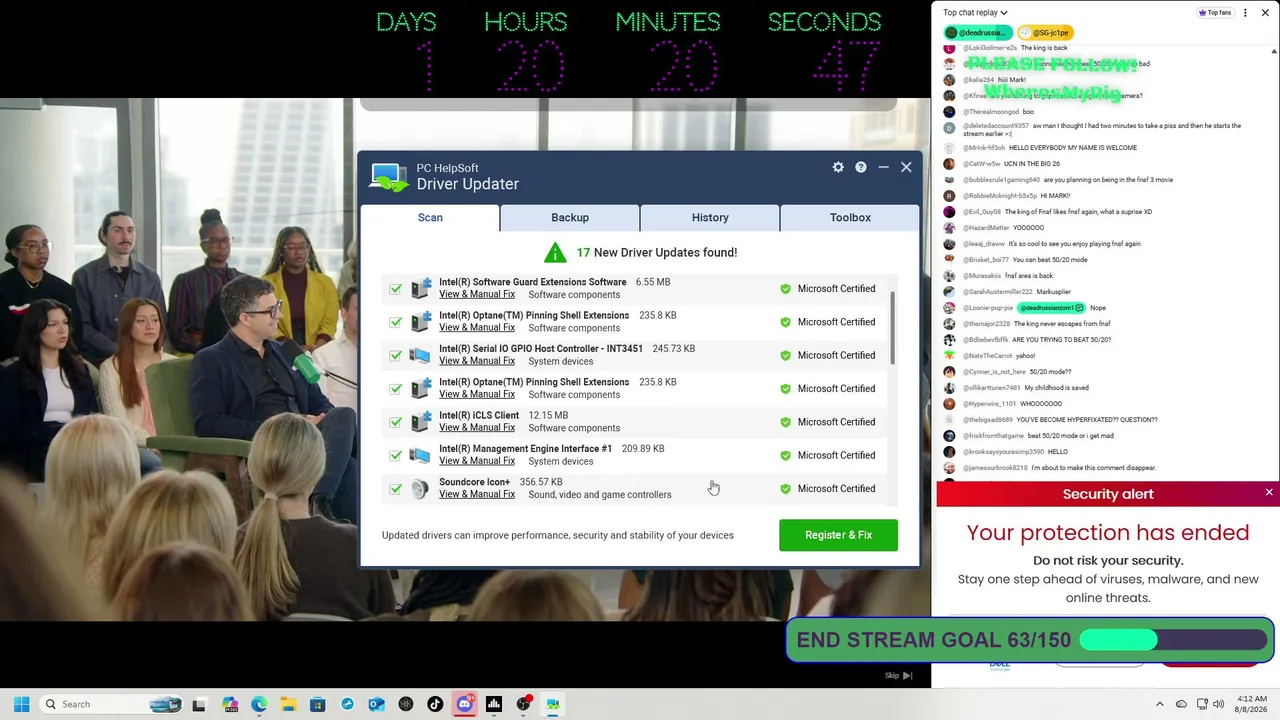
Task: Switch to Driver Updater taskbar icon
Action: (552, 704)
